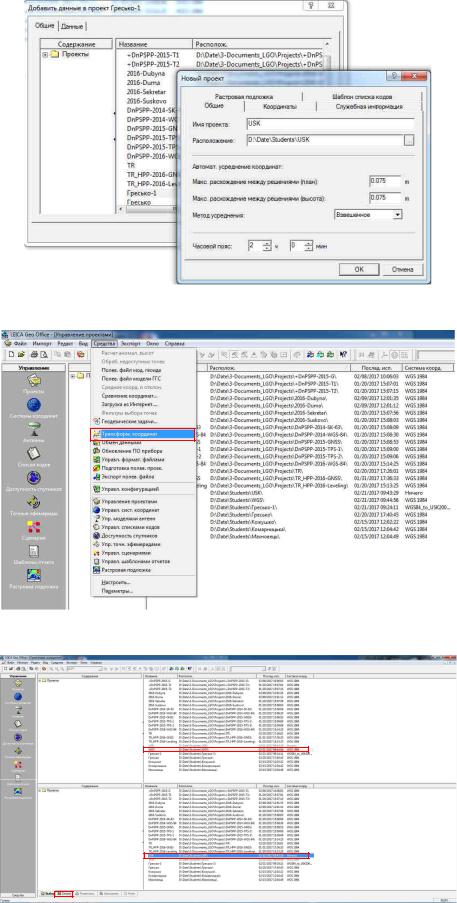Screen dimensions: 457x903
Task: Choose Обновление ПО прибора in the Средства menu
Action: 144,451
